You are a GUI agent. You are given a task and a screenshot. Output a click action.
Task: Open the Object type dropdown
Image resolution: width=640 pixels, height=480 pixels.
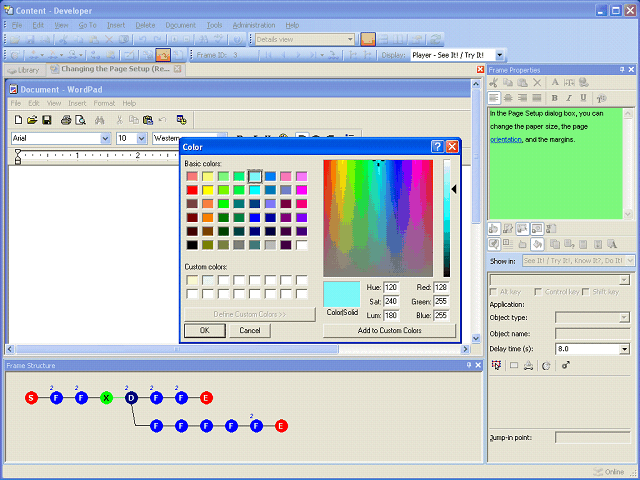[624, 318]
